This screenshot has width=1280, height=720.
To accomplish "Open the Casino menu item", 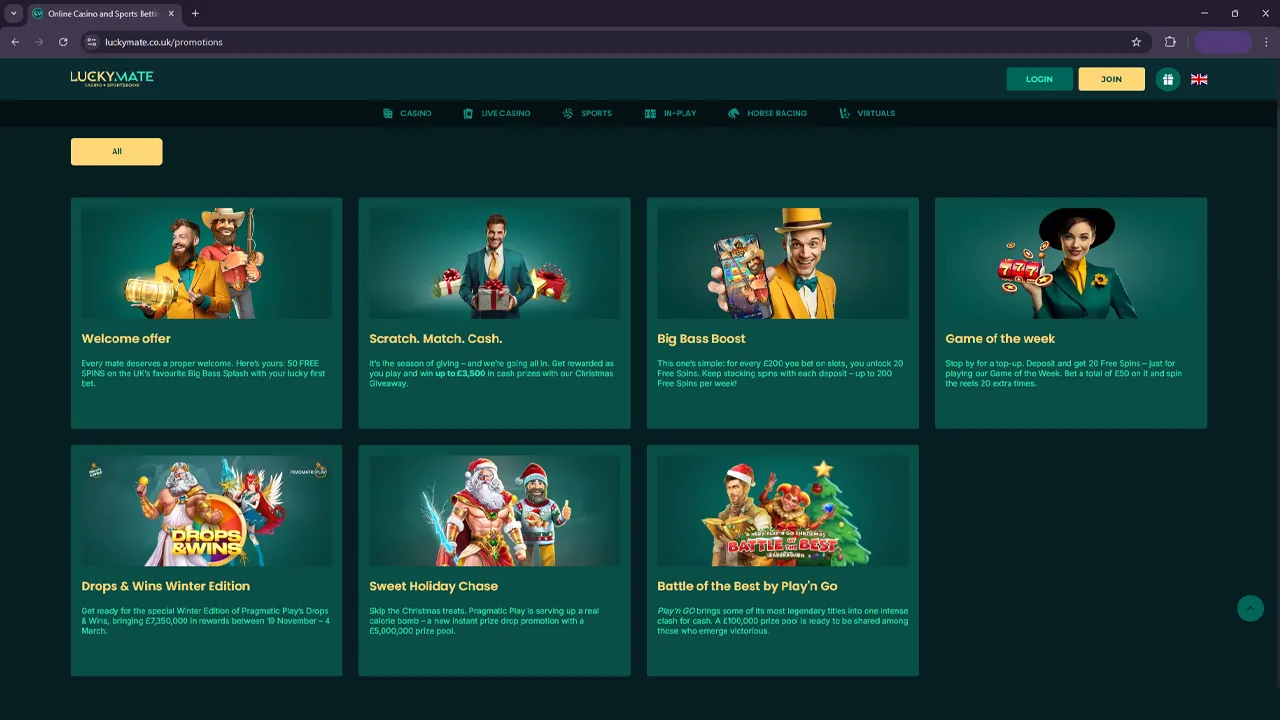I will (407, 113).
